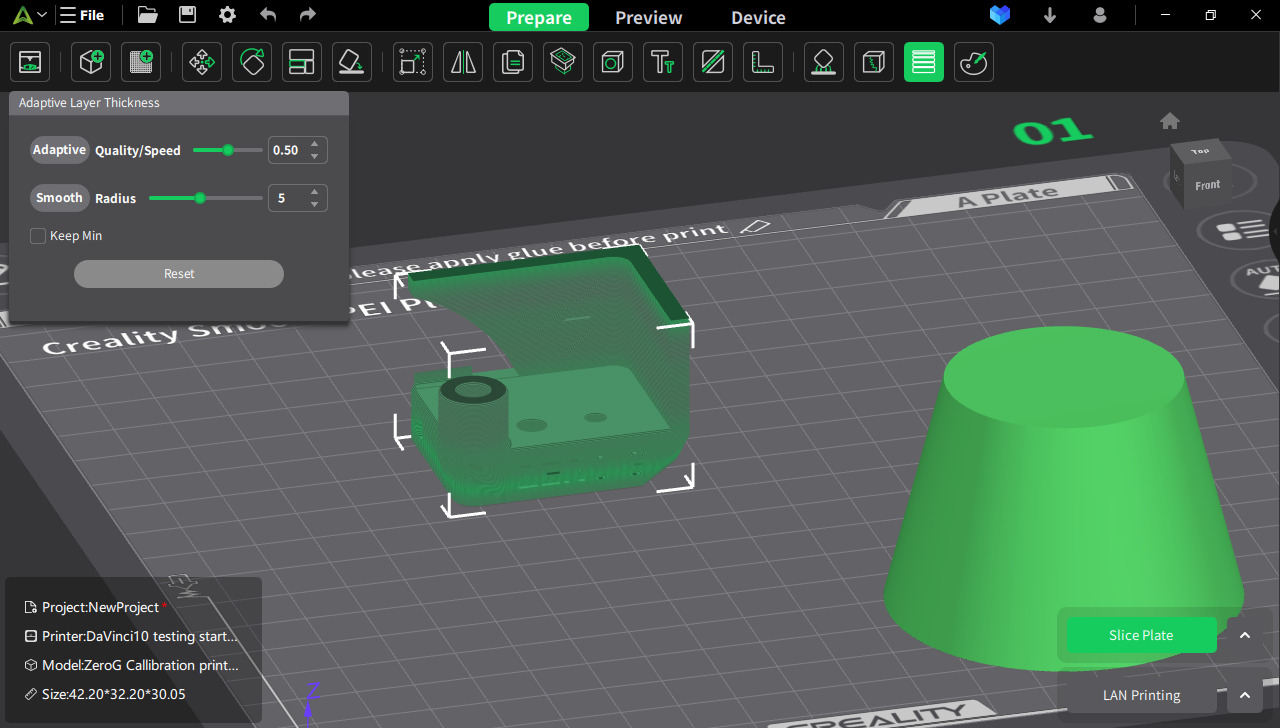1280x728 pixels.
Task: Click the Slice Plate button
Action: [x=1141, y=635]
